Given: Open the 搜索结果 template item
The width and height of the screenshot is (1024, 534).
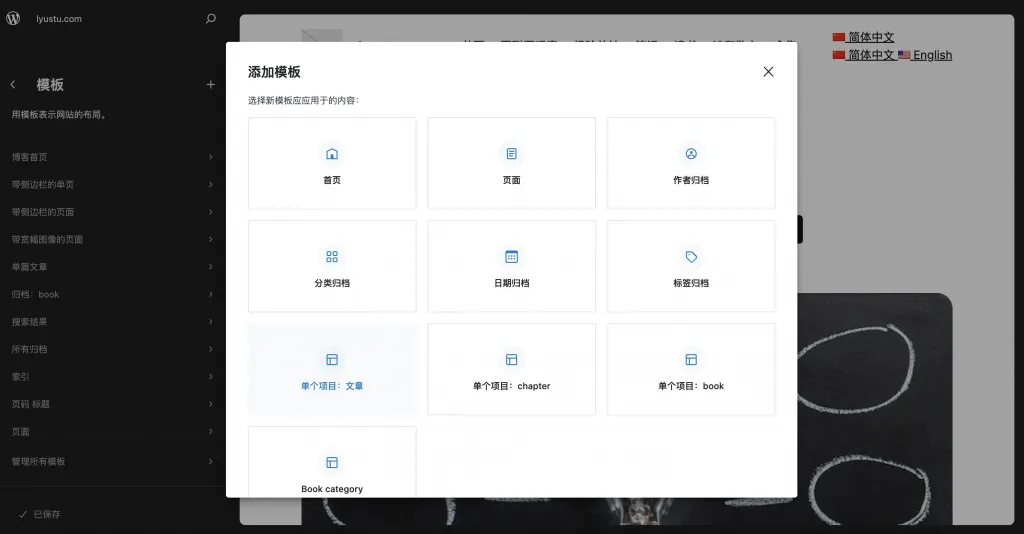Looking at the screenshot, I should [x=112, y=322].
